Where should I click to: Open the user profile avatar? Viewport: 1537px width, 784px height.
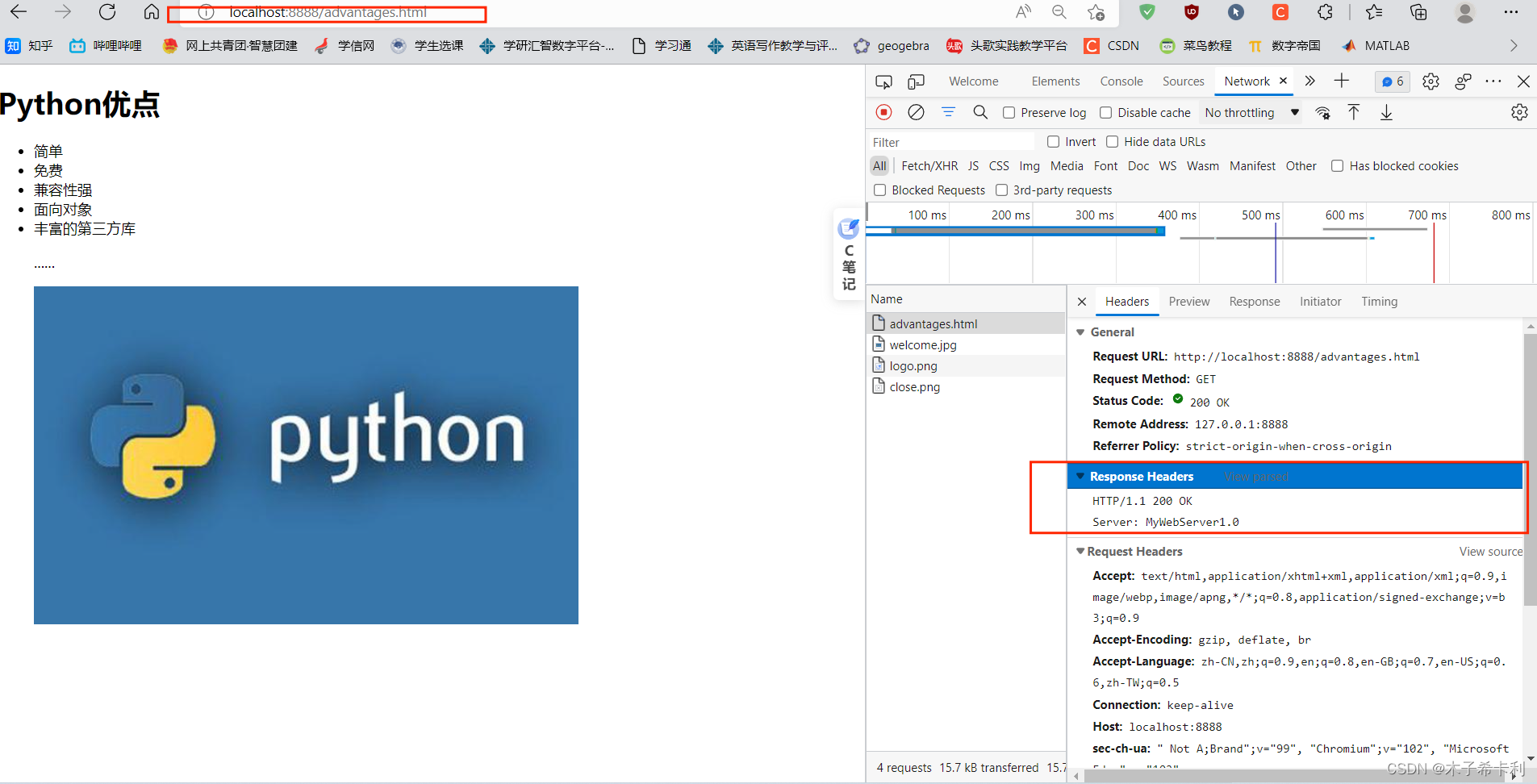(1465, 12)
